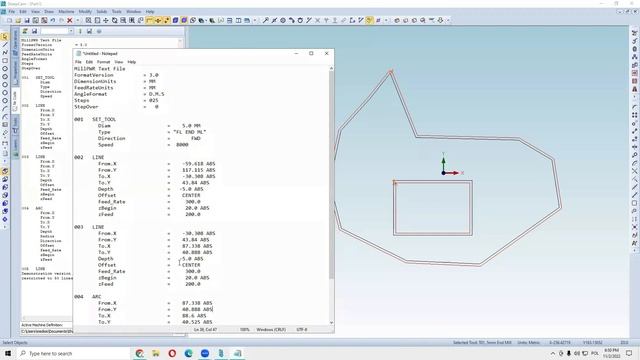Select the Arc tool in left toolbar
The image size is (640, 360).
coord(5,109)
